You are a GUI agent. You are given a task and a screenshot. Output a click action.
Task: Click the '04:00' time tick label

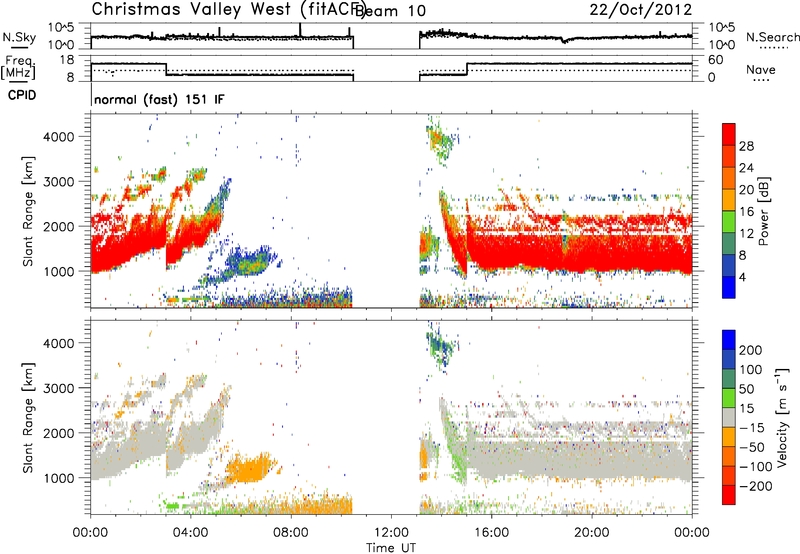(191, 533)
